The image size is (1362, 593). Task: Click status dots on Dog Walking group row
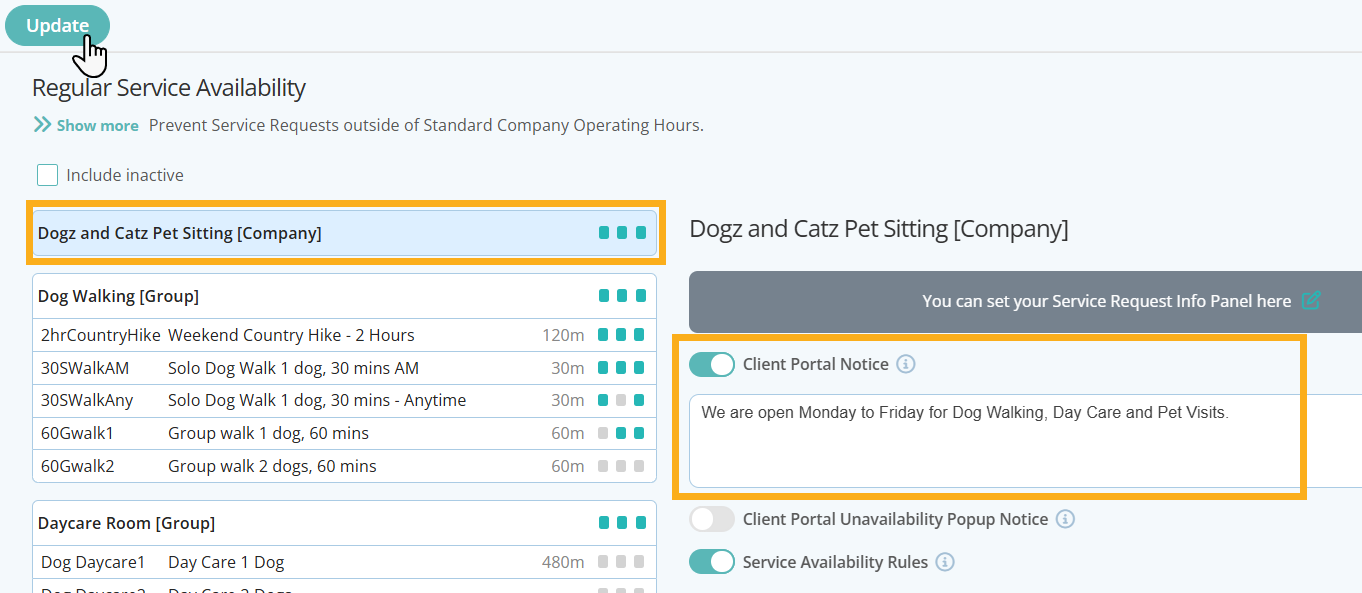622,296
